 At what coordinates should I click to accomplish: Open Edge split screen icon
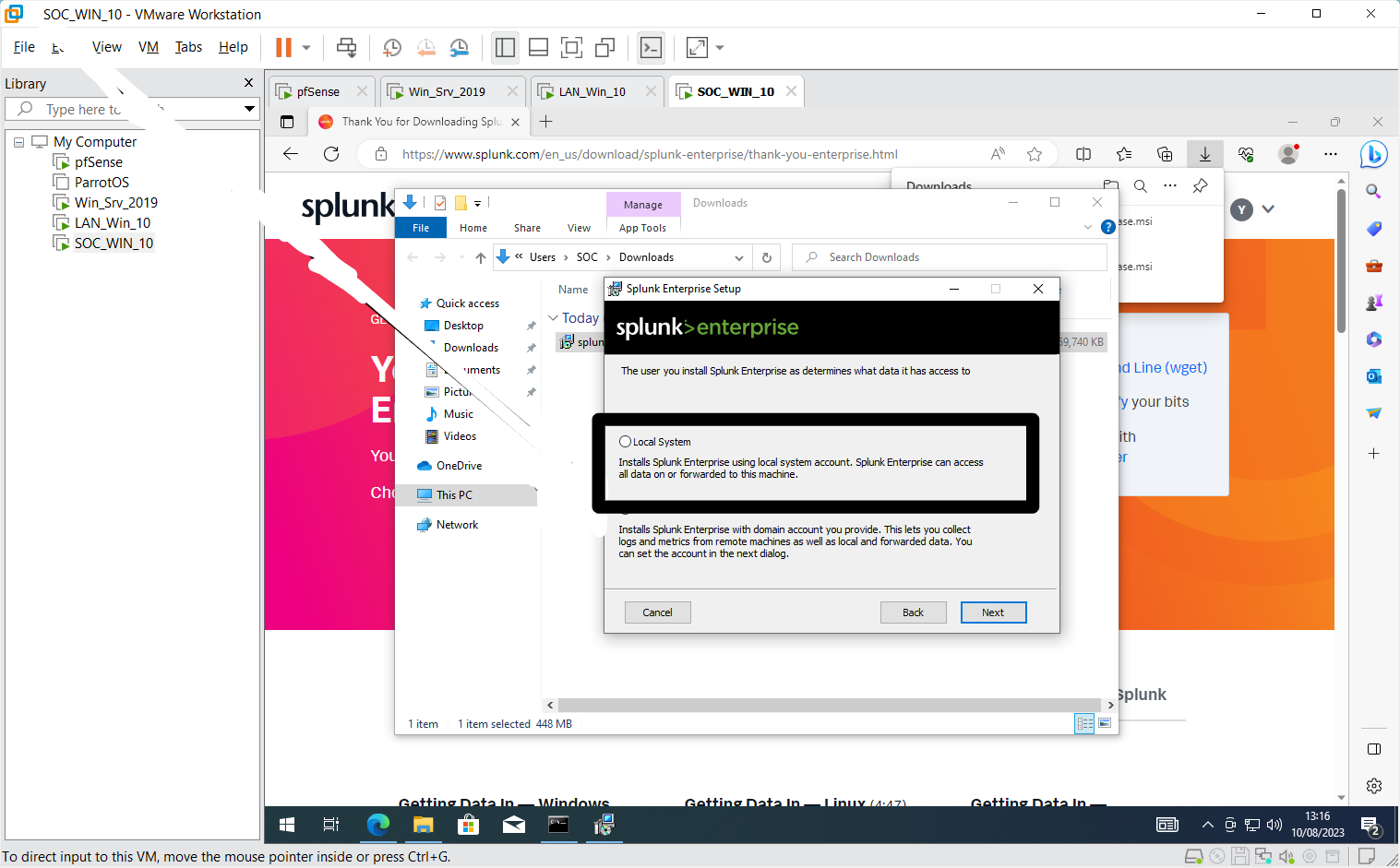[x=1083, y=154]
